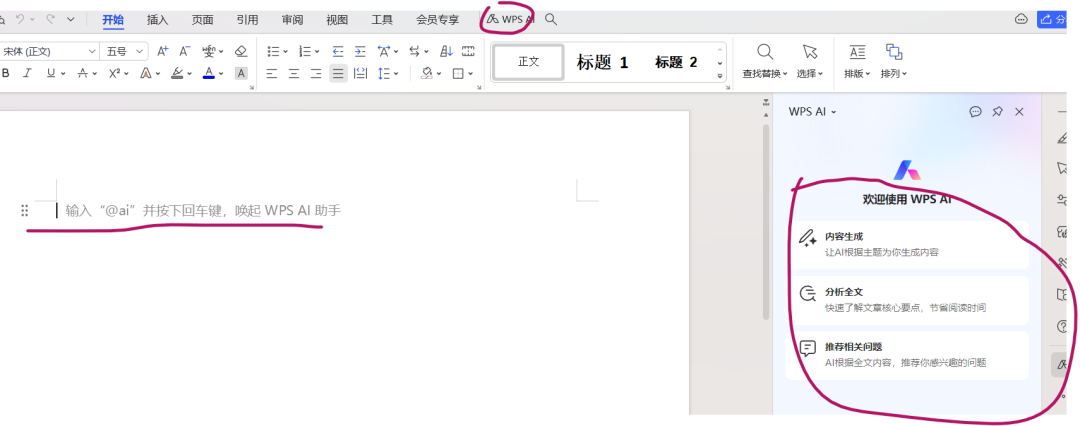
Task: Click the search magnifier icon in the tab bar
Action: [x=551, y=19]
